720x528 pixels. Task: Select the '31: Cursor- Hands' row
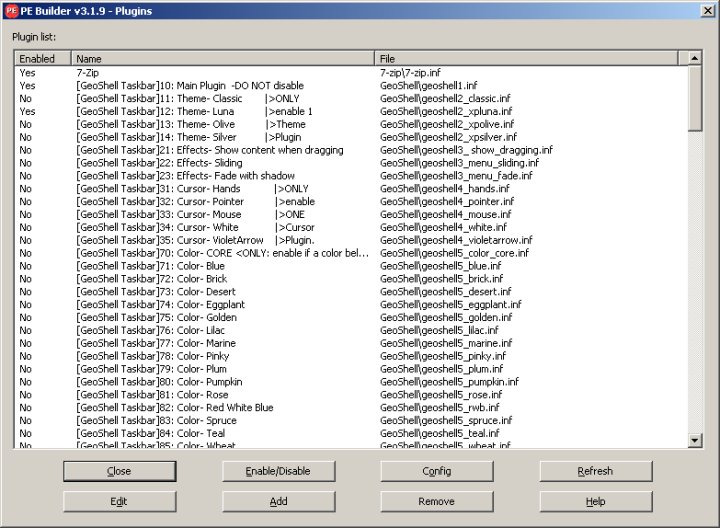(x=351, y=188)
